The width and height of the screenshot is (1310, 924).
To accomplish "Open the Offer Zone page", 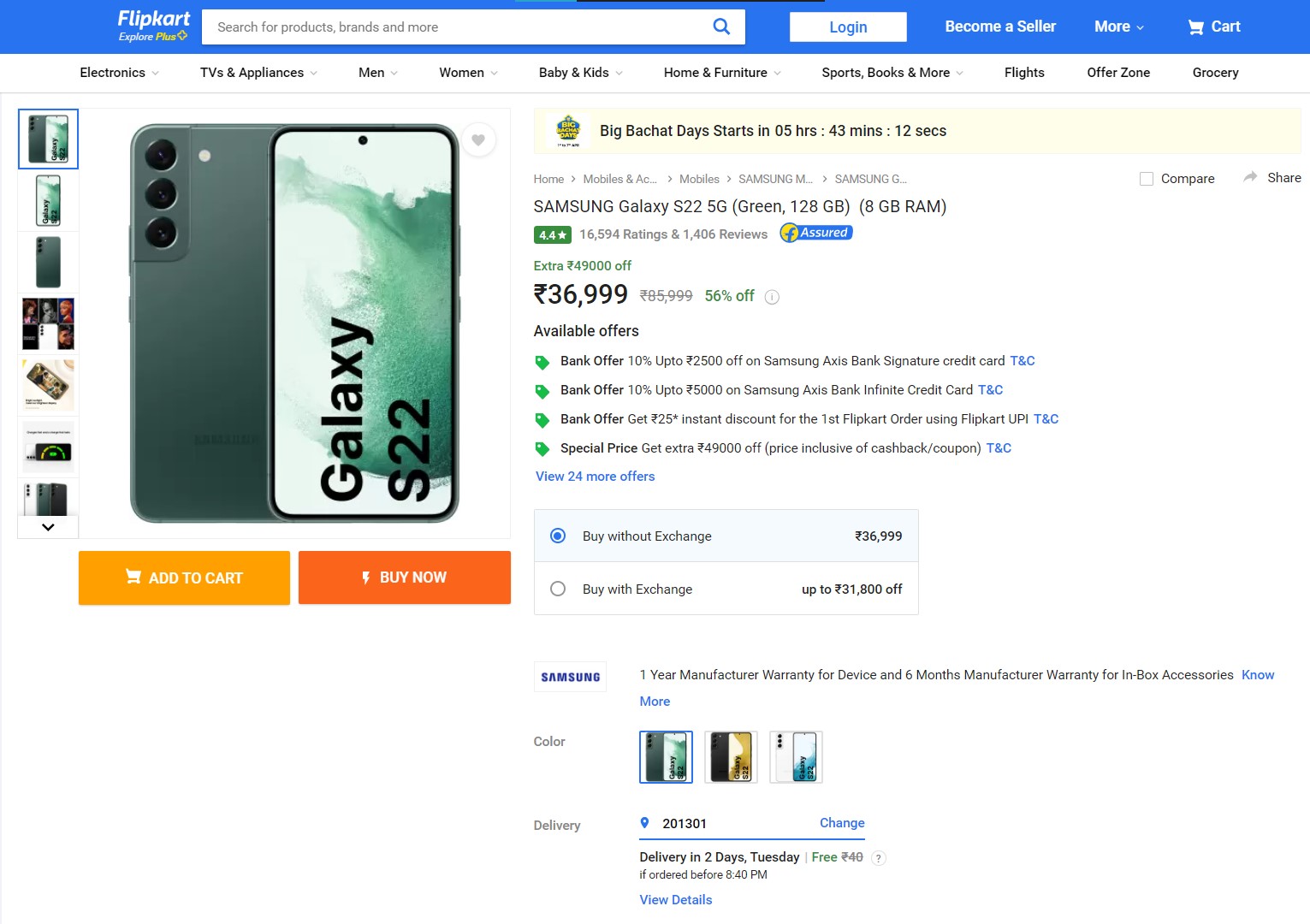I will 1118,73.
